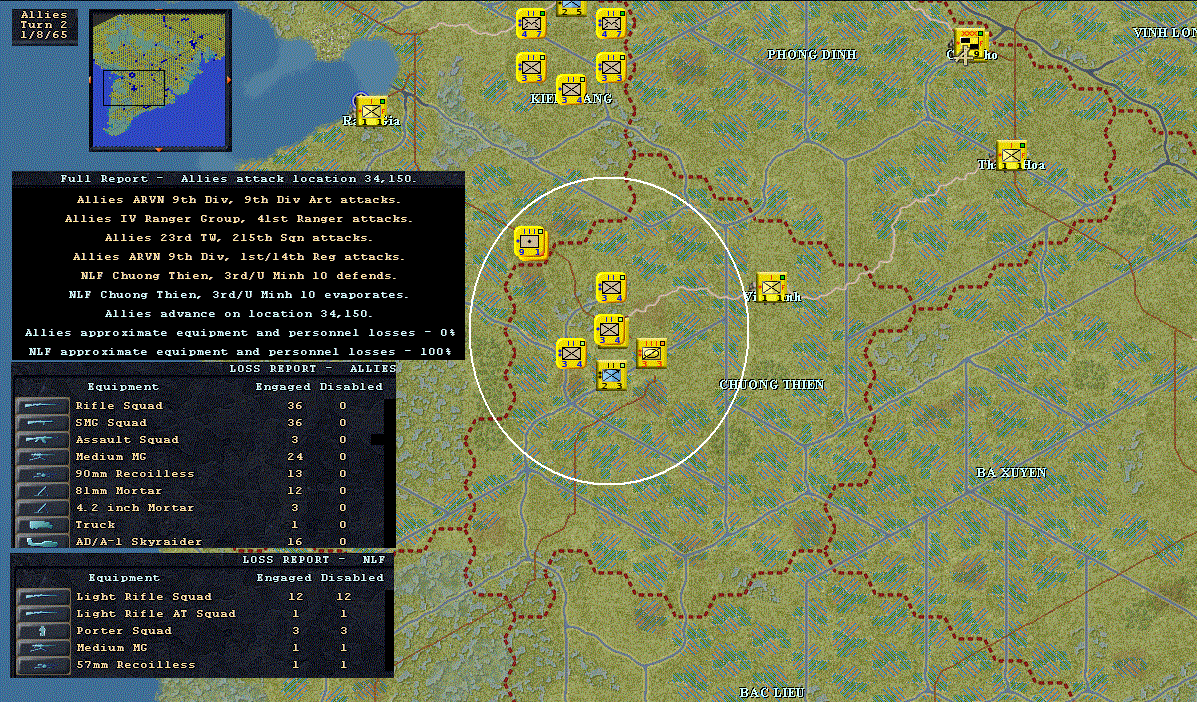Click the Allies Turn 2 date panel

point(44,25)
